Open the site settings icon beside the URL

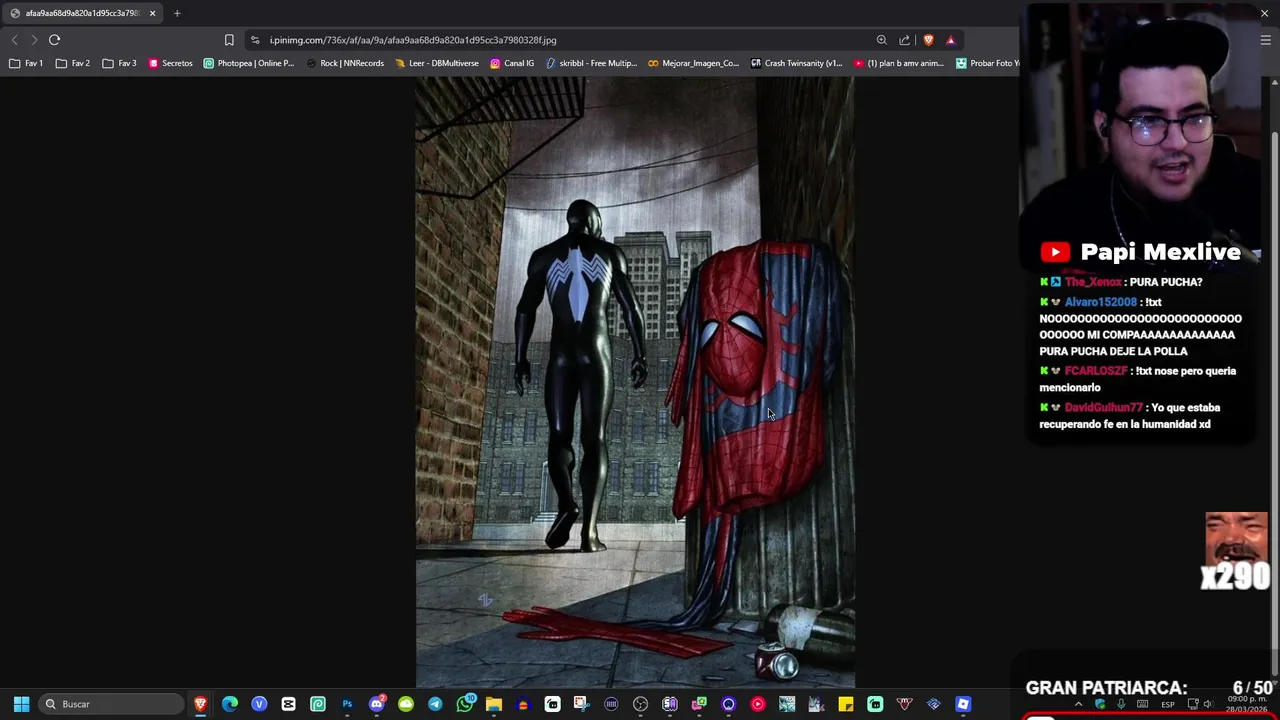[255, 40]
